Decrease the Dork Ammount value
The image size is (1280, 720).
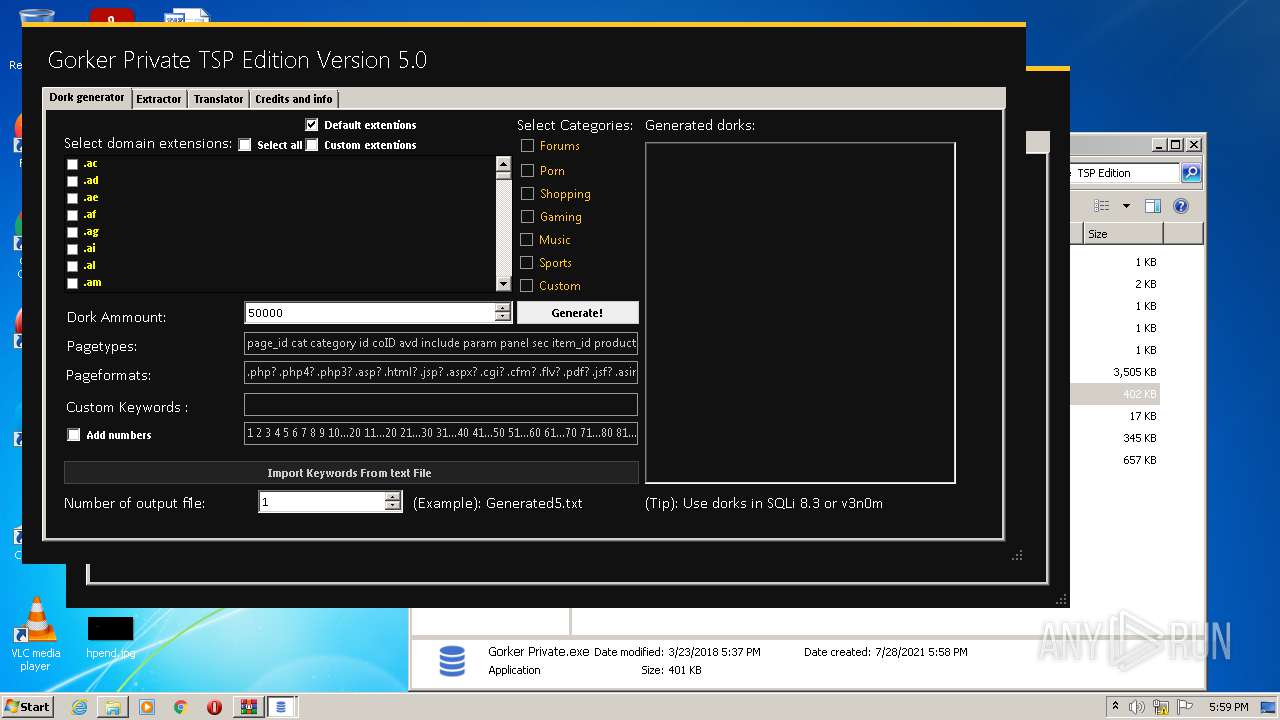(x=503, y=318)
